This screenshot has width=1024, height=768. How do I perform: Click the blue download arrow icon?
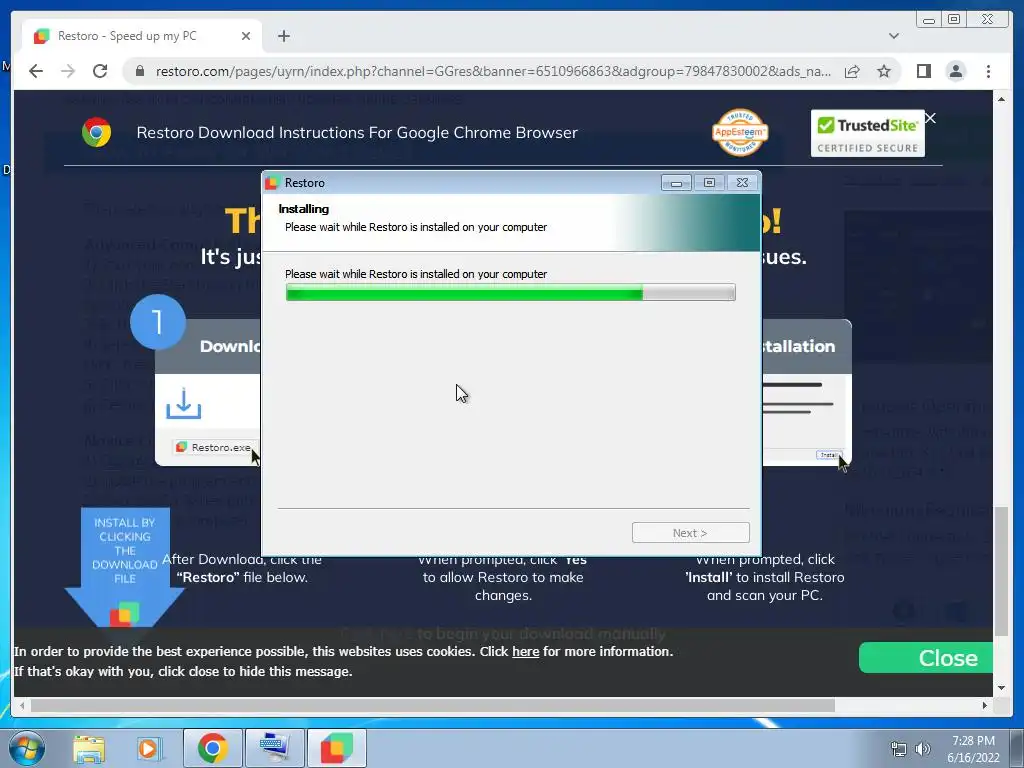click(184, 404)
